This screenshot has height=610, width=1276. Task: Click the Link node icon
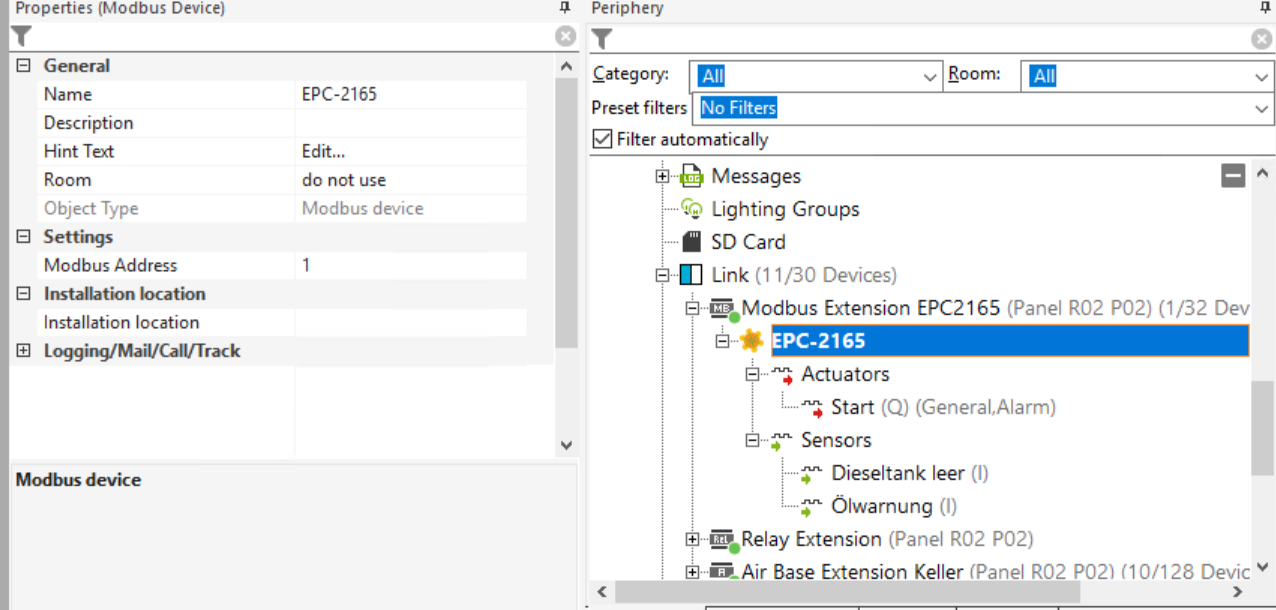coord(691,275)
